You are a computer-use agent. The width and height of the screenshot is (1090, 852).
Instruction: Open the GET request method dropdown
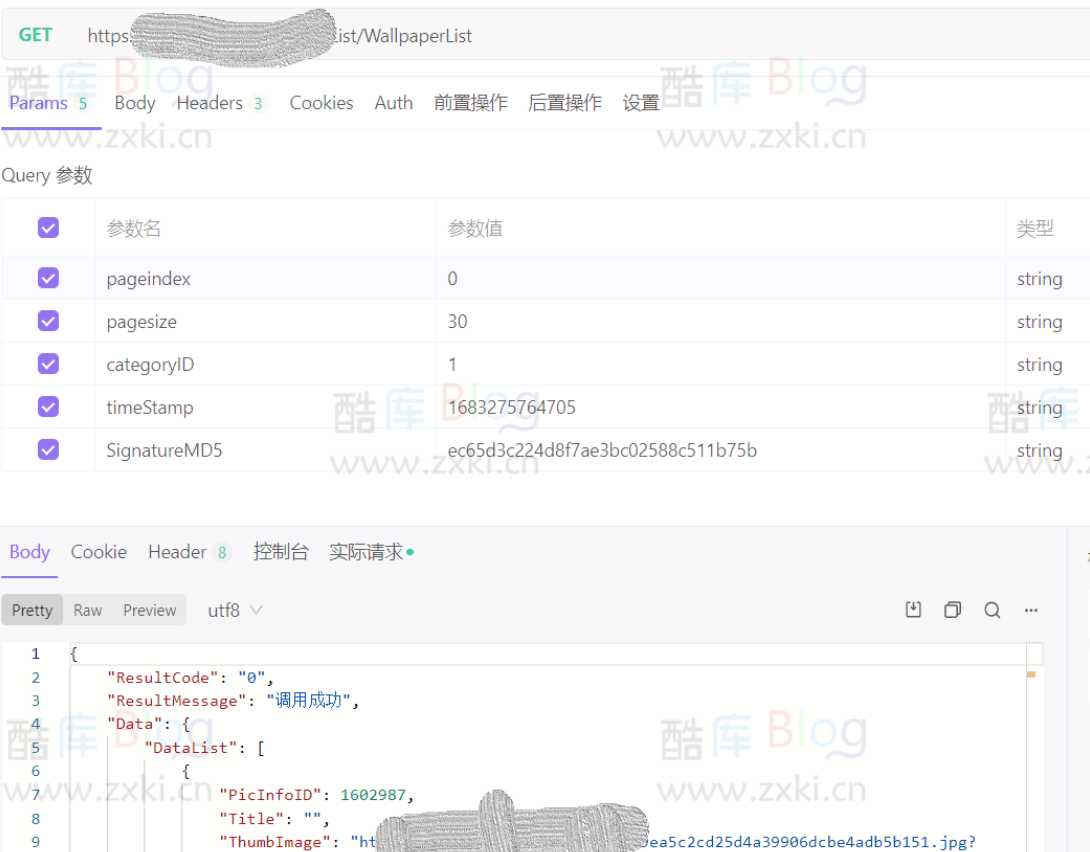[x=35, y=35]
